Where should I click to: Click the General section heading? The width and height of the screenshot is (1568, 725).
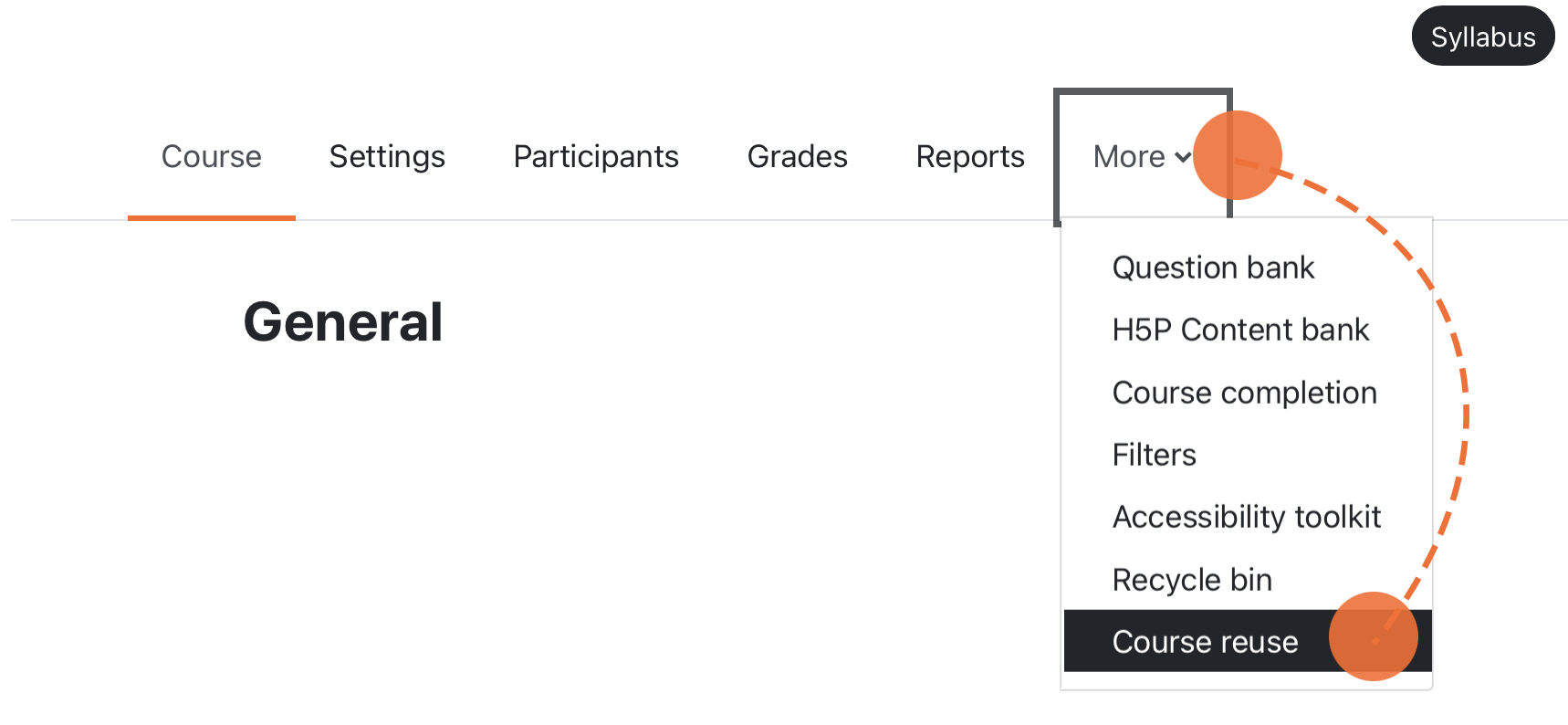(x=343, y=320)
